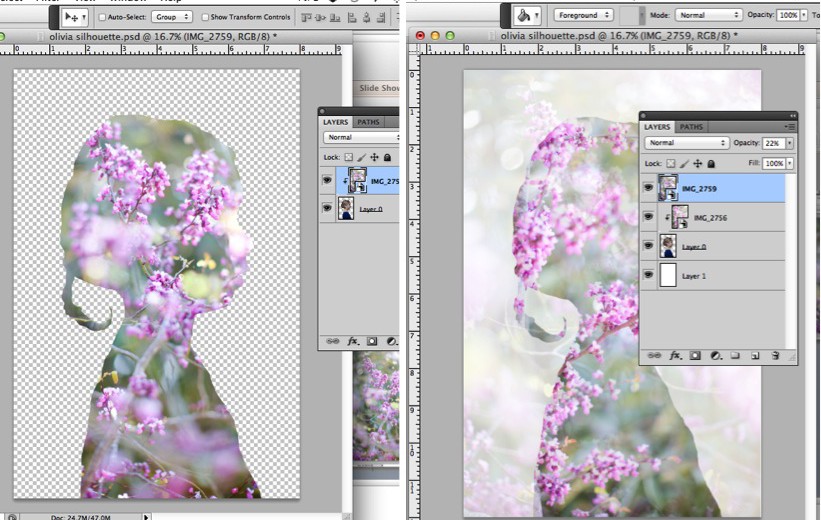This screenshot has height=520, width=821.
Task: Click Align Horizontal Centers icon
Action: click(367, 18)
